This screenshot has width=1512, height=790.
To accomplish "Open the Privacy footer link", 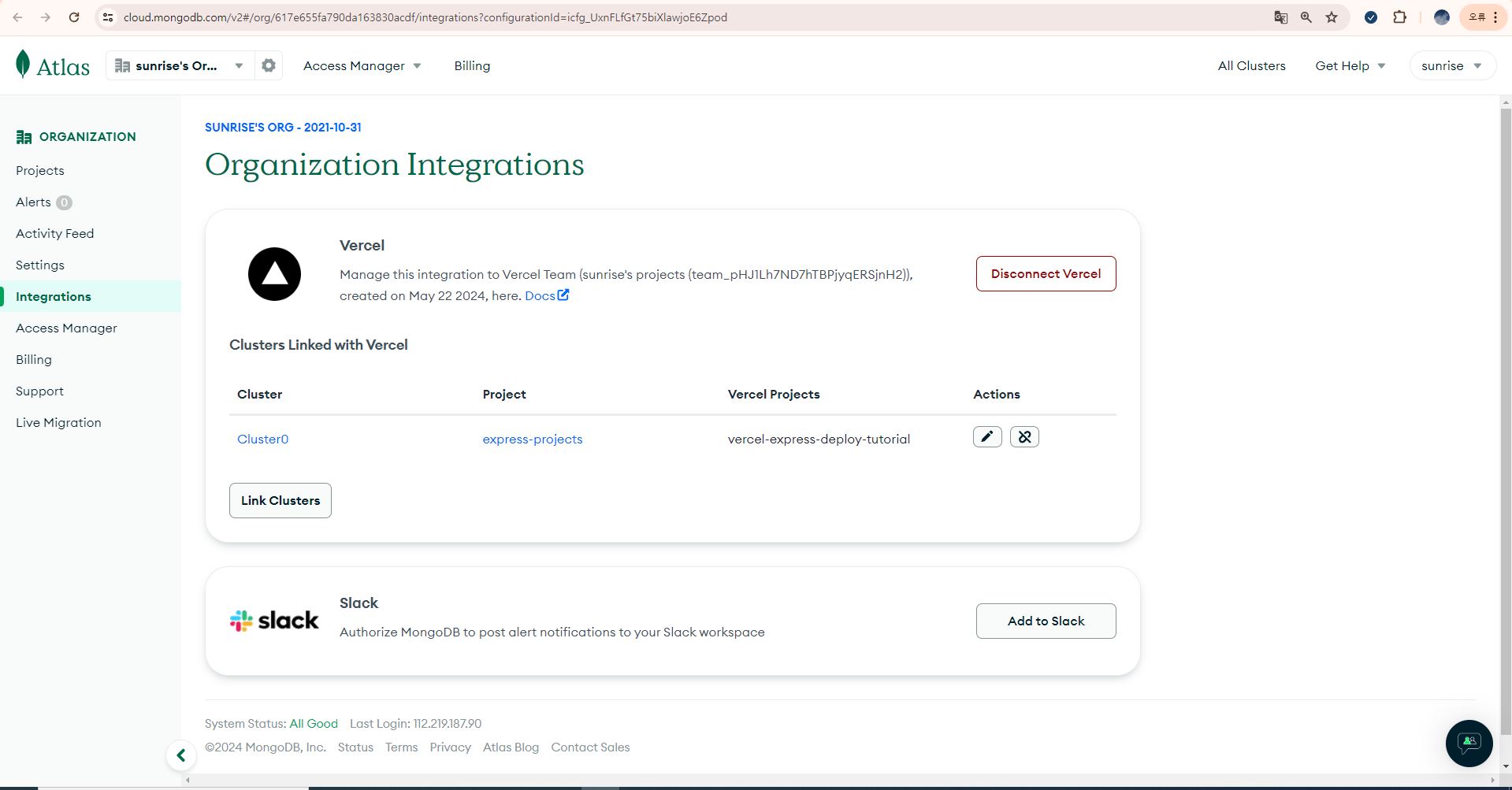I will tap(451, 747).
